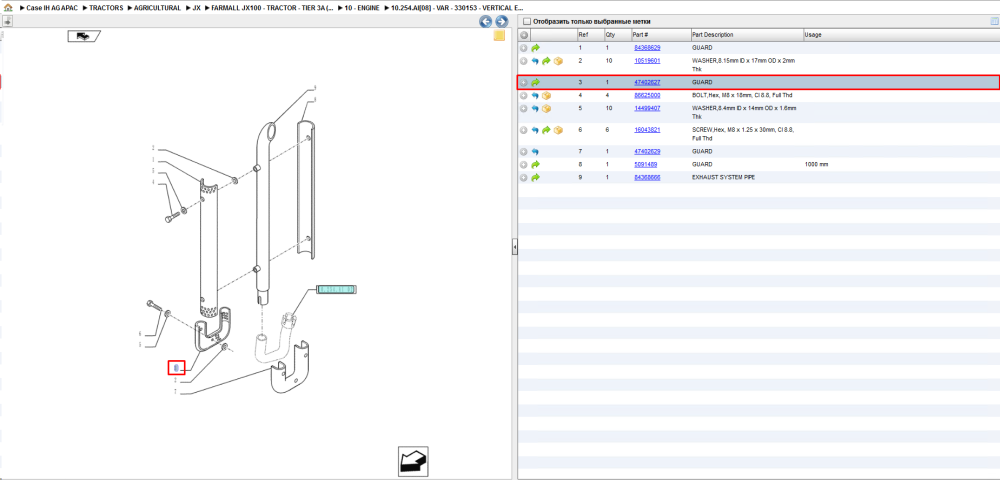
Task: Select 'WASHER,8.15mm ID x 17mm OD' description
Action: (743, 64)
